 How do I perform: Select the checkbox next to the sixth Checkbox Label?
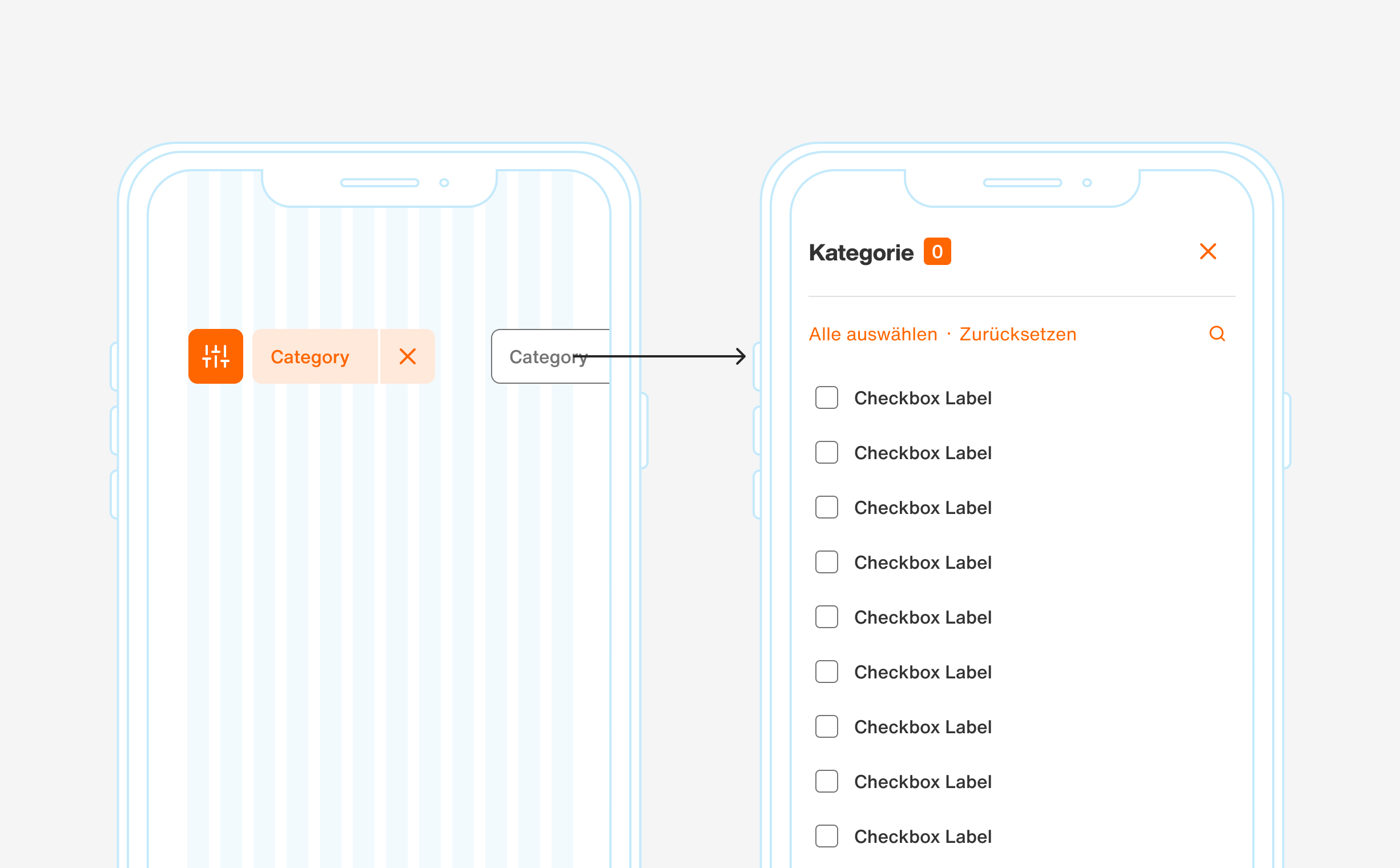click(826, 672)
